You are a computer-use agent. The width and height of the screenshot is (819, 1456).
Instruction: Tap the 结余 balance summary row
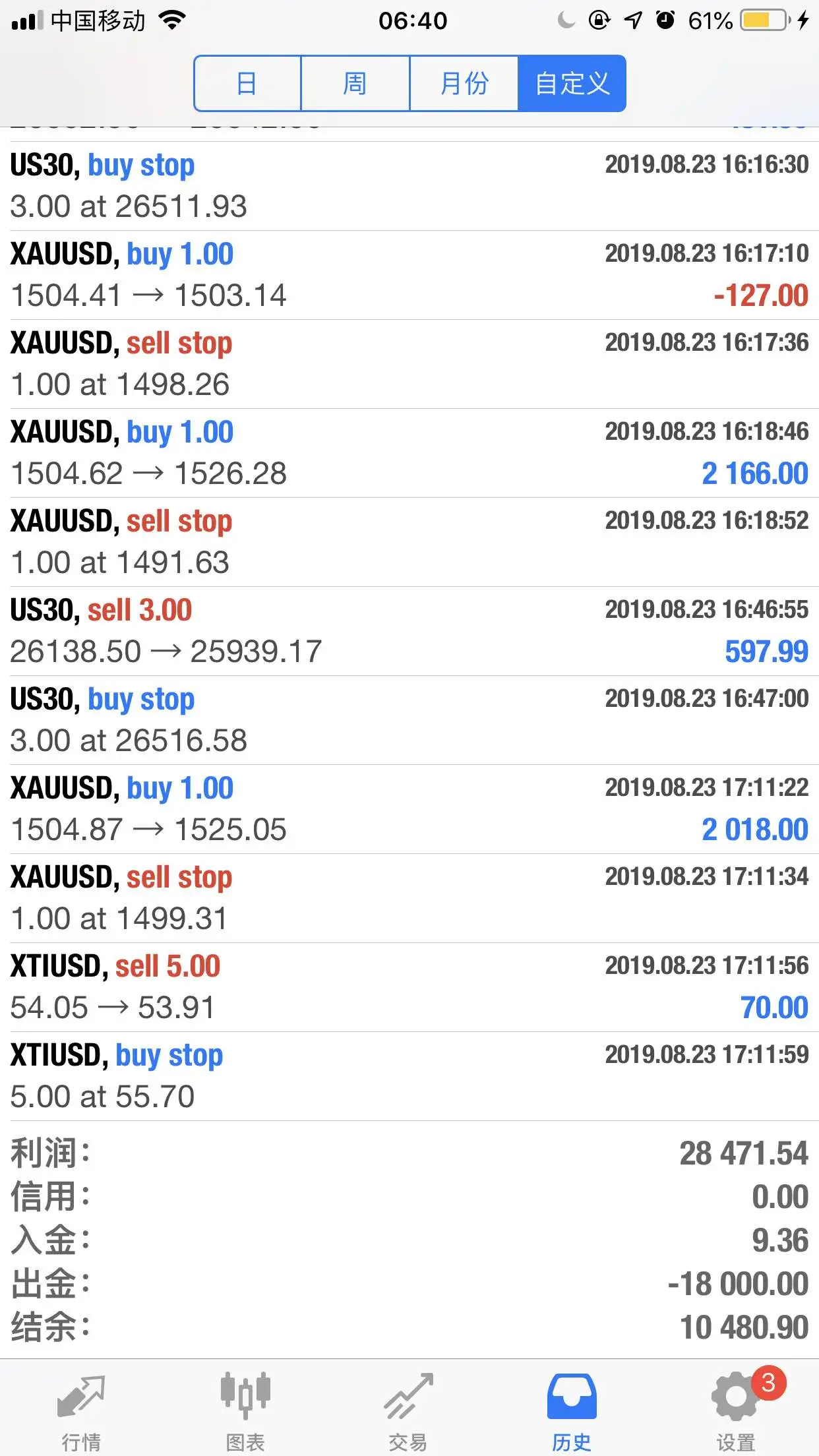[409, 1327]
